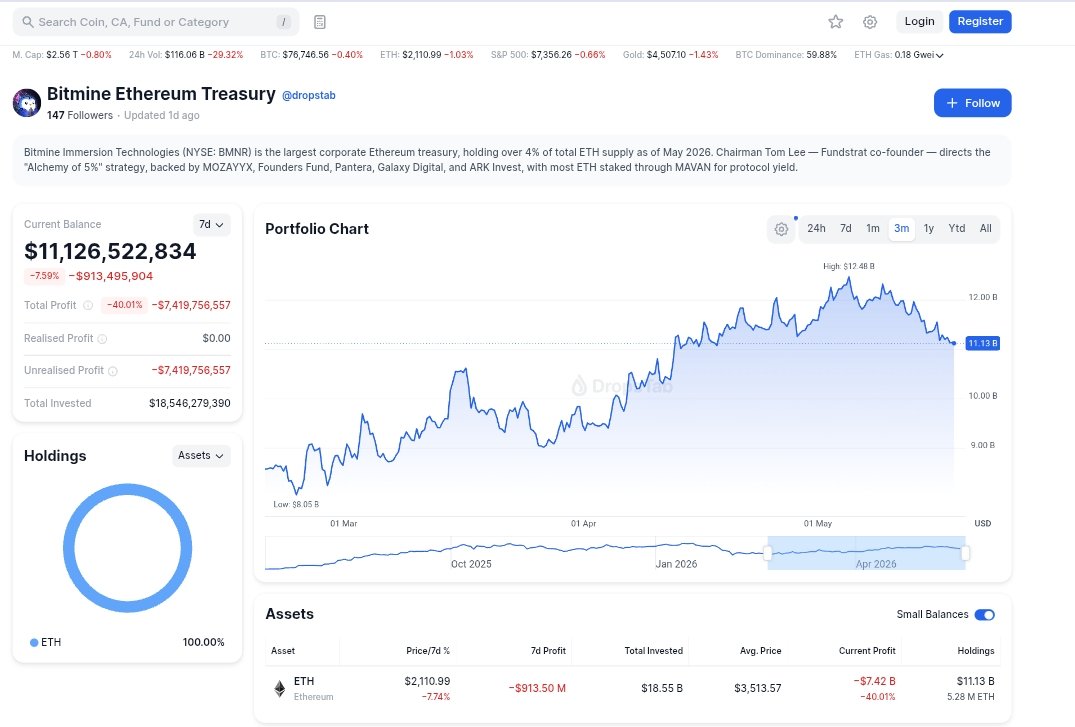This screenshot has width=1075, height=727.
Task: Open the star favorites icon
Action: coord(835,22)
